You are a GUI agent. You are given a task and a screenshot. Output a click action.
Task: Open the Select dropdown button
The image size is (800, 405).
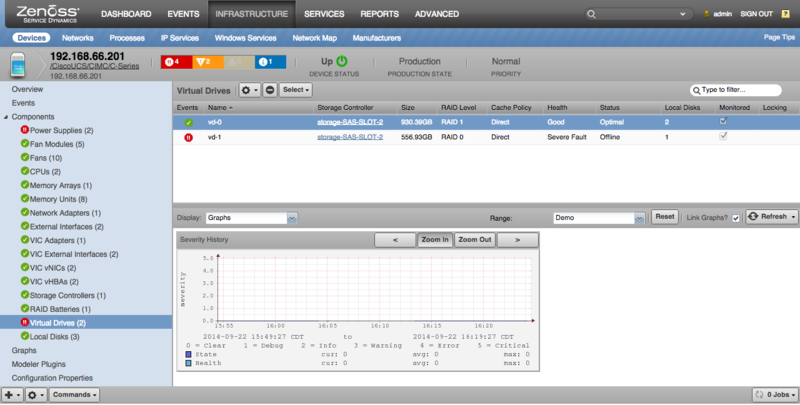coord(296,90)
